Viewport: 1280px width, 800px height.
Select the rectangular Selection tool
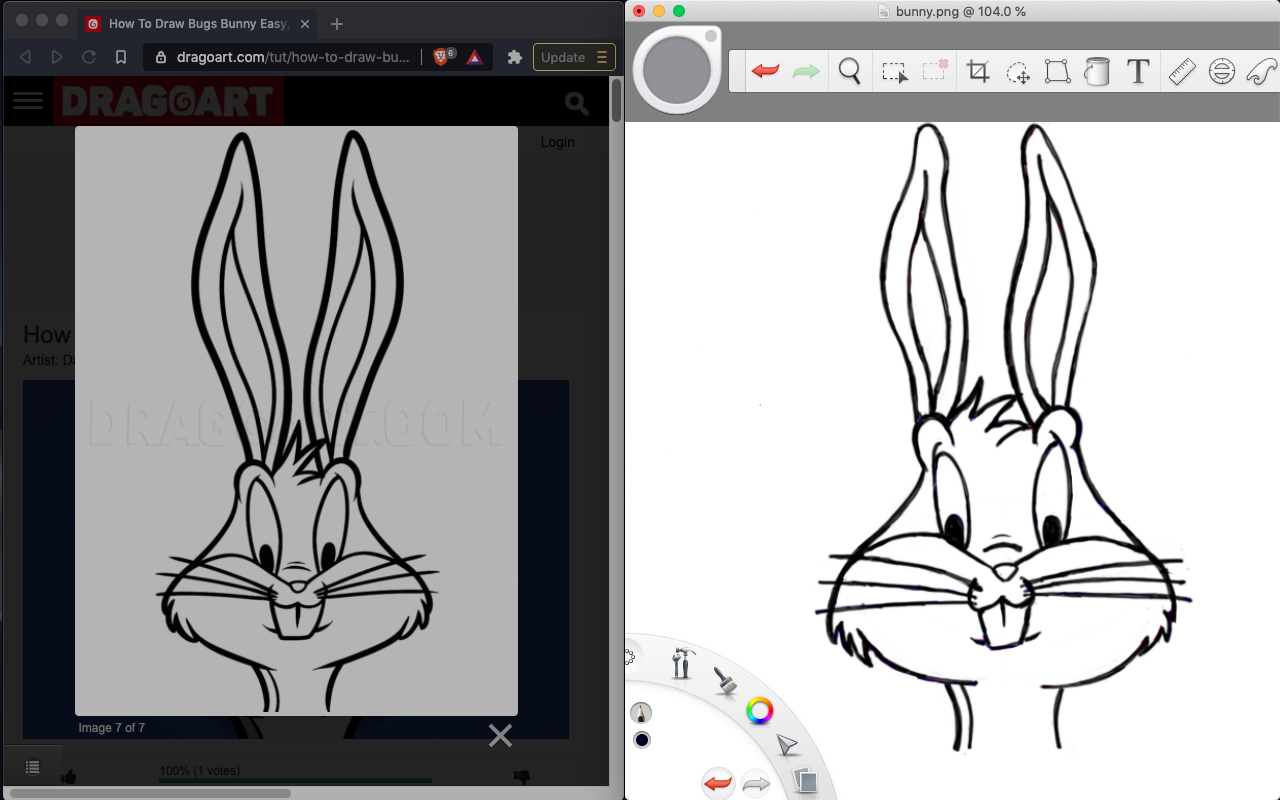coord(894,72)
